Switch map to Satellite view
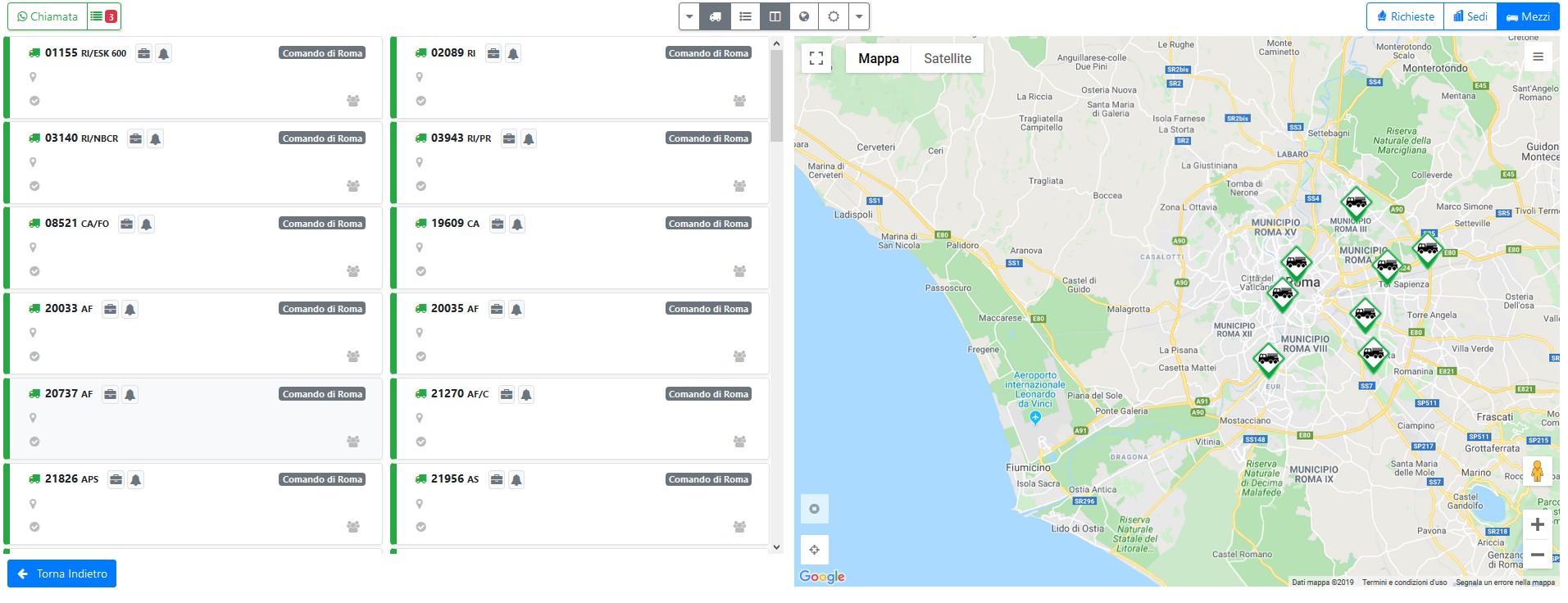 coord(948,58)
